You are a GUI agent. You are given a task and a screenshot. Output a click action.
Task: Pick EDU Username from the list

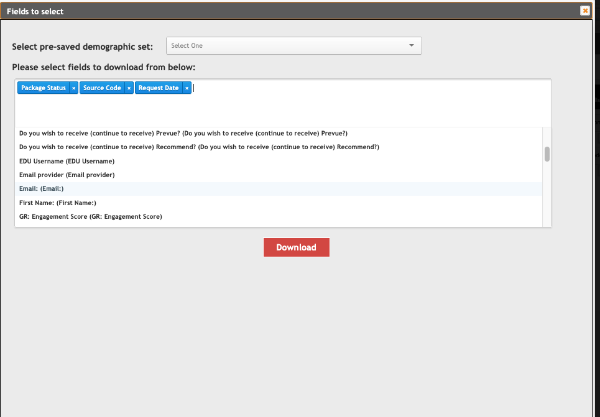click(279, 161)
